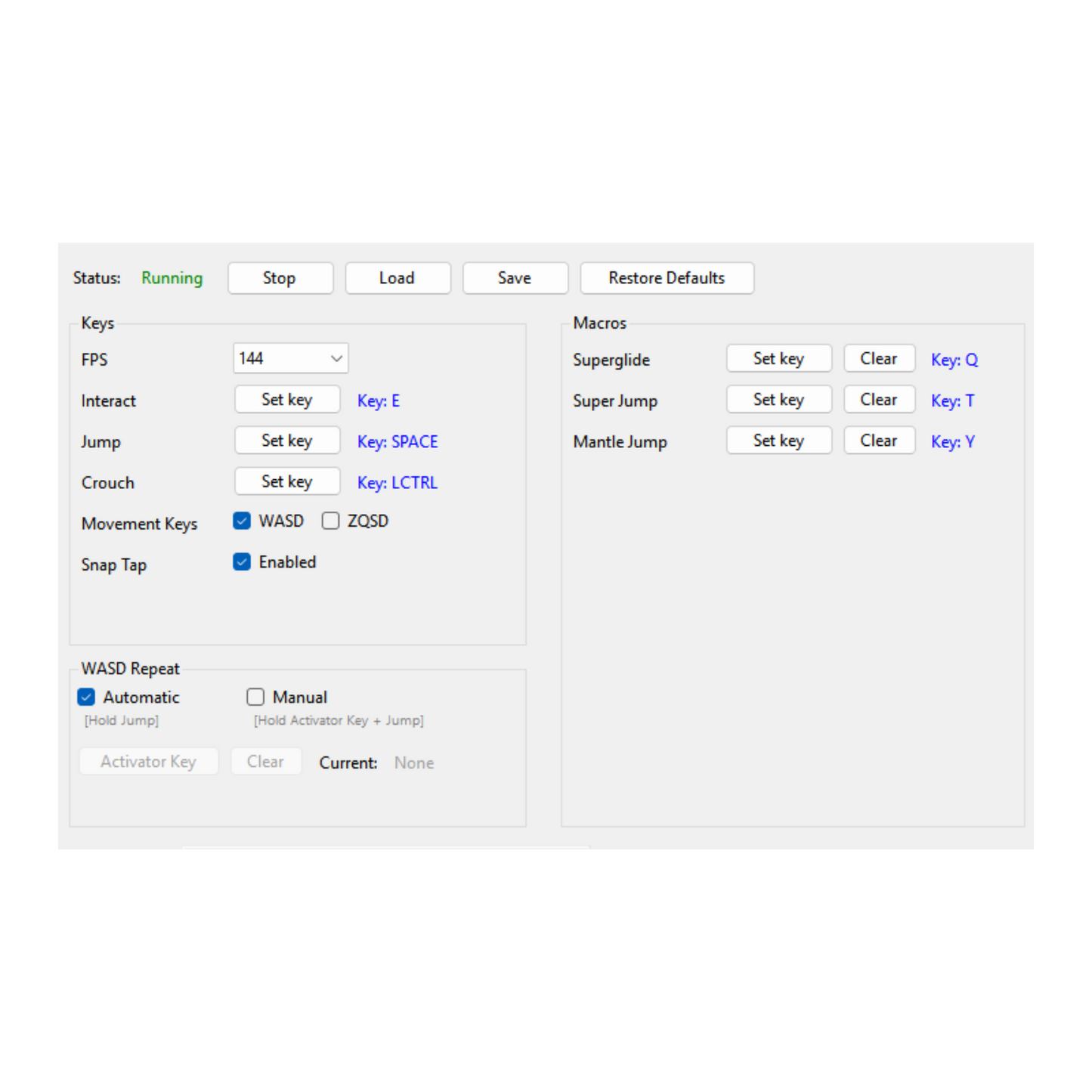
Task: Stop the running macro service
Action: [280, 278]
